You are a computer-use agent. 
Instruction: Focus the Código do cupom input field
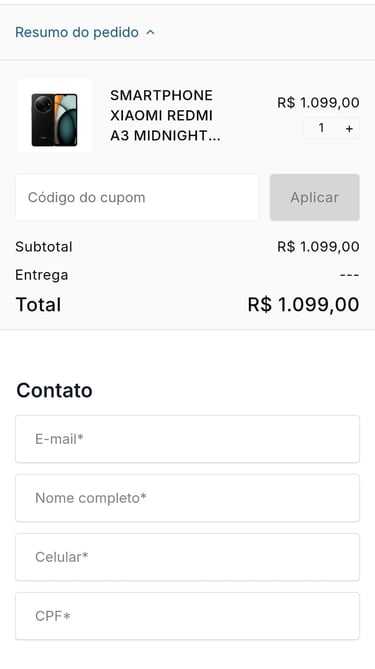click(x=137, y=198)
